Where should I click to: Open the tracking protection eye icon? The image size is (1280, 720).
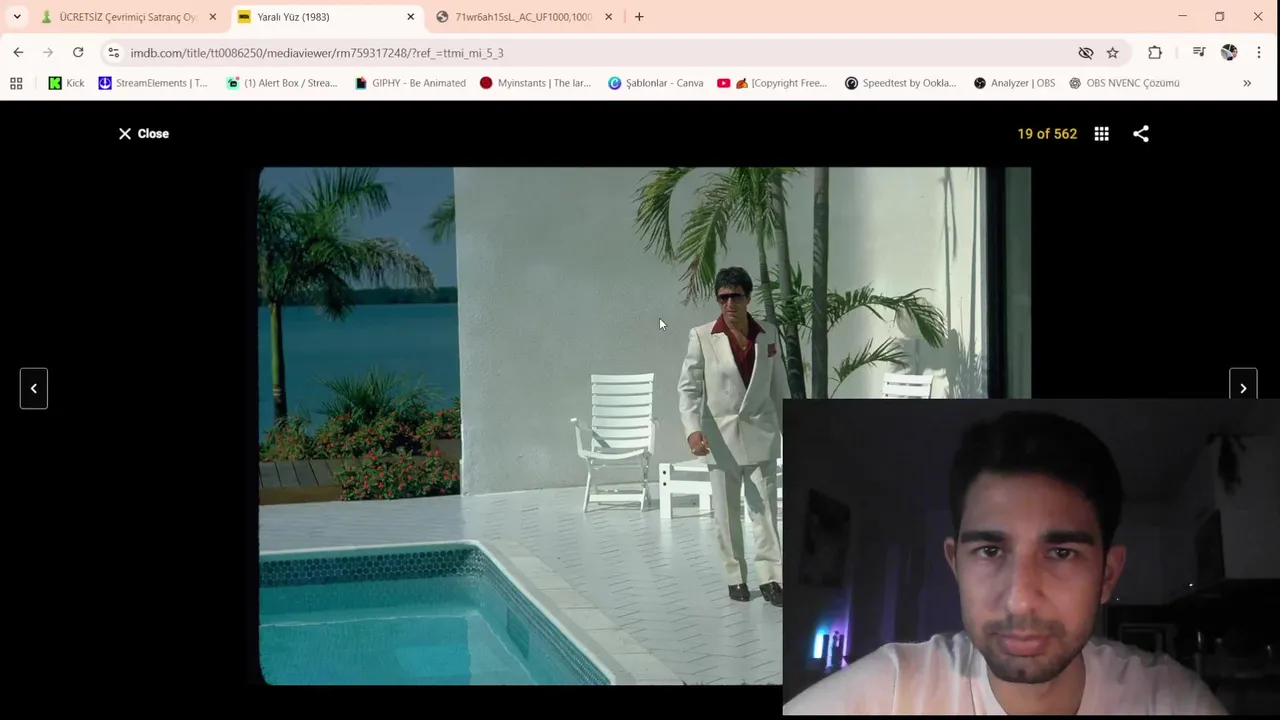(1085, 53)
